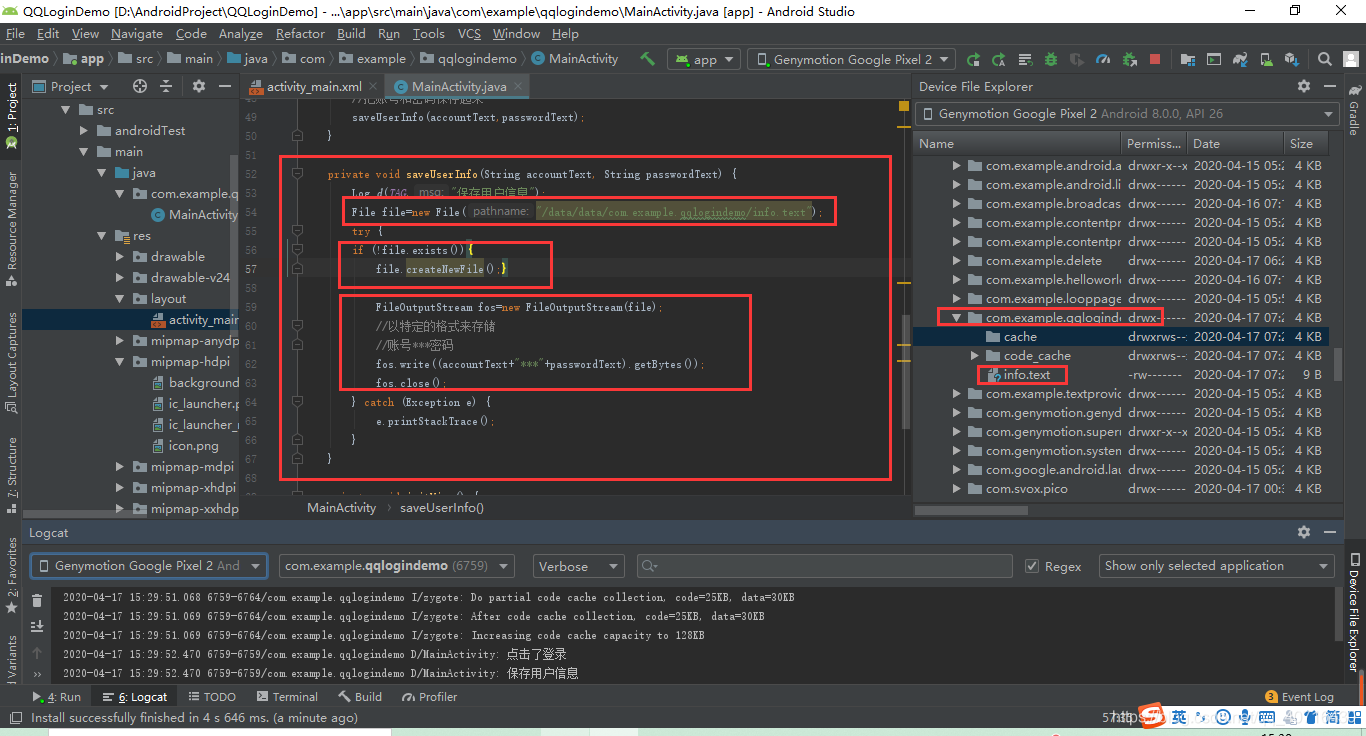Click saveUserInfo() in the bottom editor breadcrumb
Image resolution: width=1366 pixels, height=736 pixels.
click(x=442, y=508)
